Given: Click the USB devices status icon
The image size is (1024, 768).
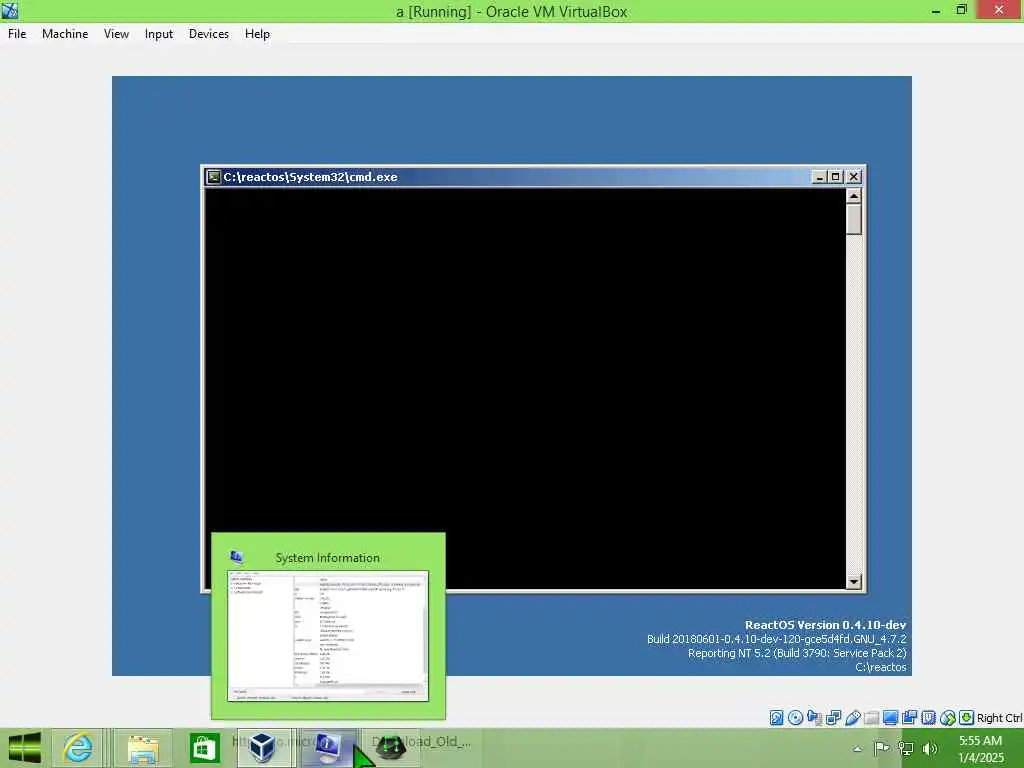Looking at the screenshot, I should pos(852,718).
